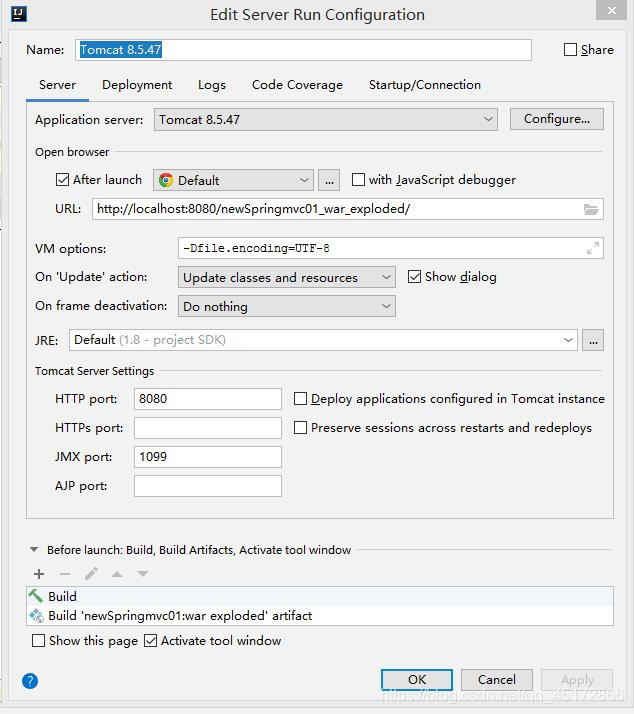
Task: Toggle Activate tool window checkbox
Action: pyautogui.click(x=150, y=641)
